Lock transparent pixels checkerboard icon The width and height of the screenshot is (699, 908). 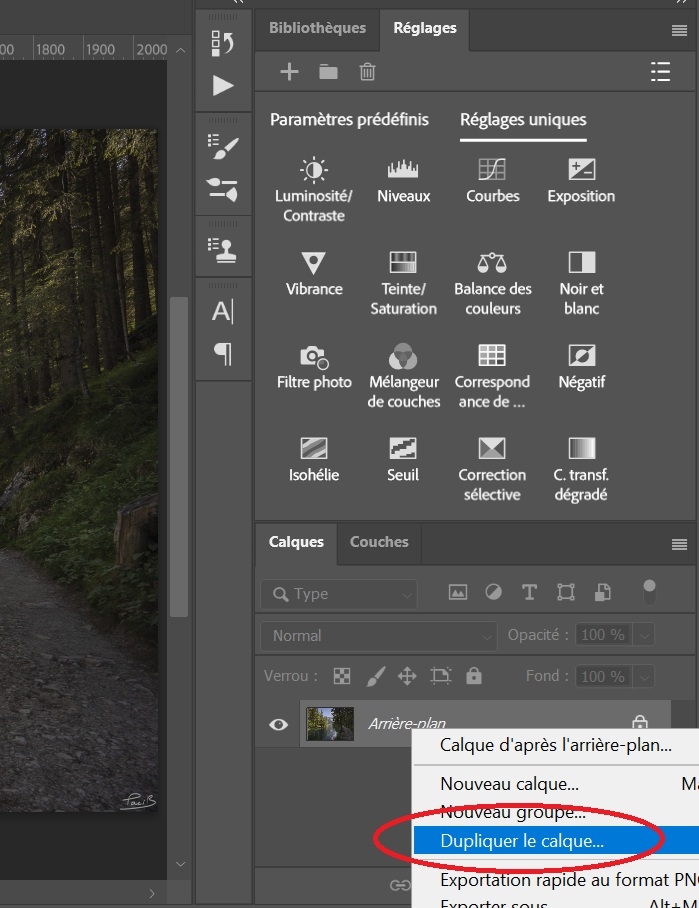(x=342, y=676)
